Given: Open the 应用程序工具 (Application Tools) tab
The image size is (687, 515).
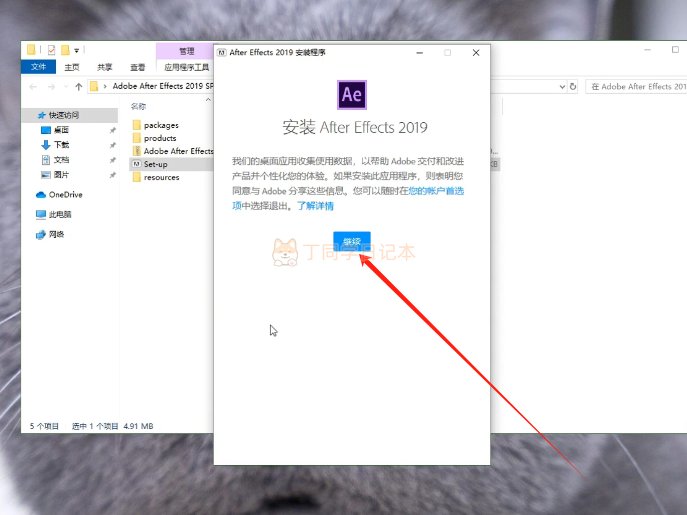Looking at the screenshot, I should pos(187,67).
